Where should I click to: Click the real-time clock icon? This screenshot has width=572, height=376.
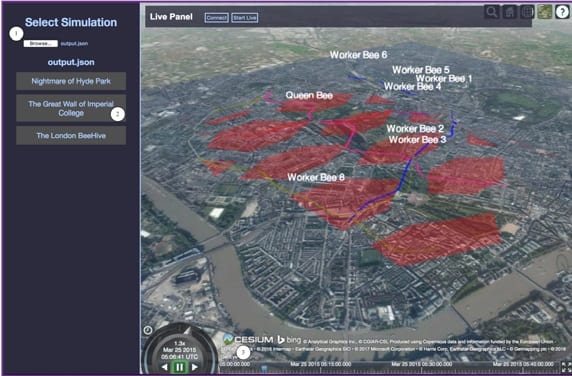(x=148, y=330)
